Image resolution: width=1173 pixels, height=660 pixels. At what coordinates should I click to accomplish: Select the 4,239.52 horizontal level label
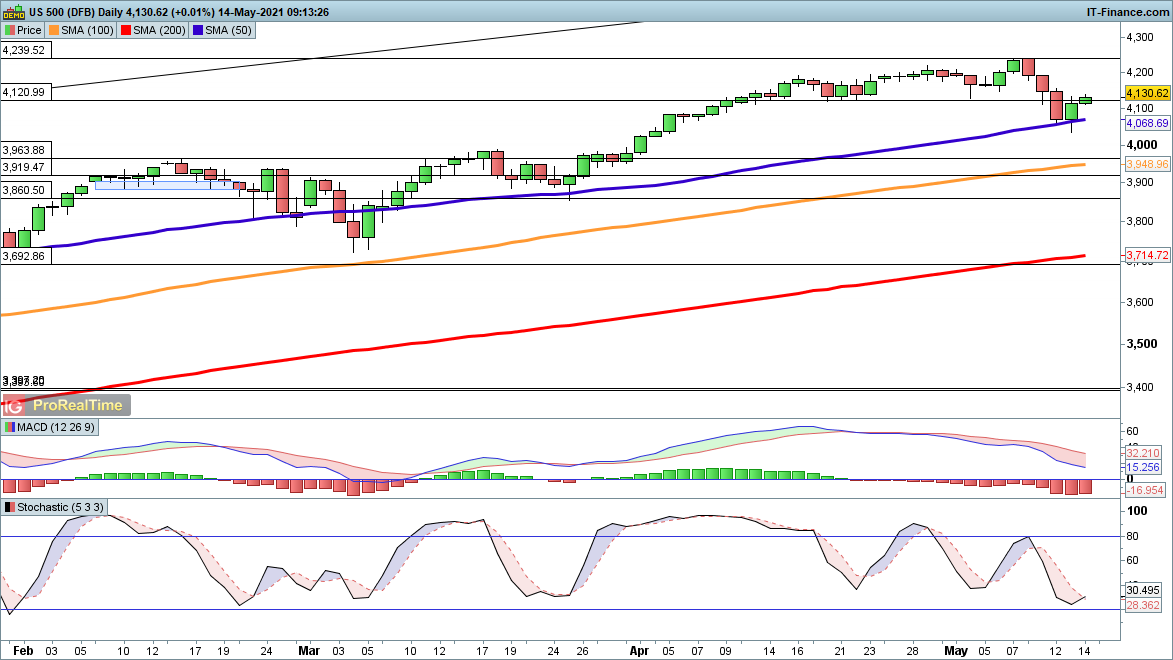(x=24, y=49)
